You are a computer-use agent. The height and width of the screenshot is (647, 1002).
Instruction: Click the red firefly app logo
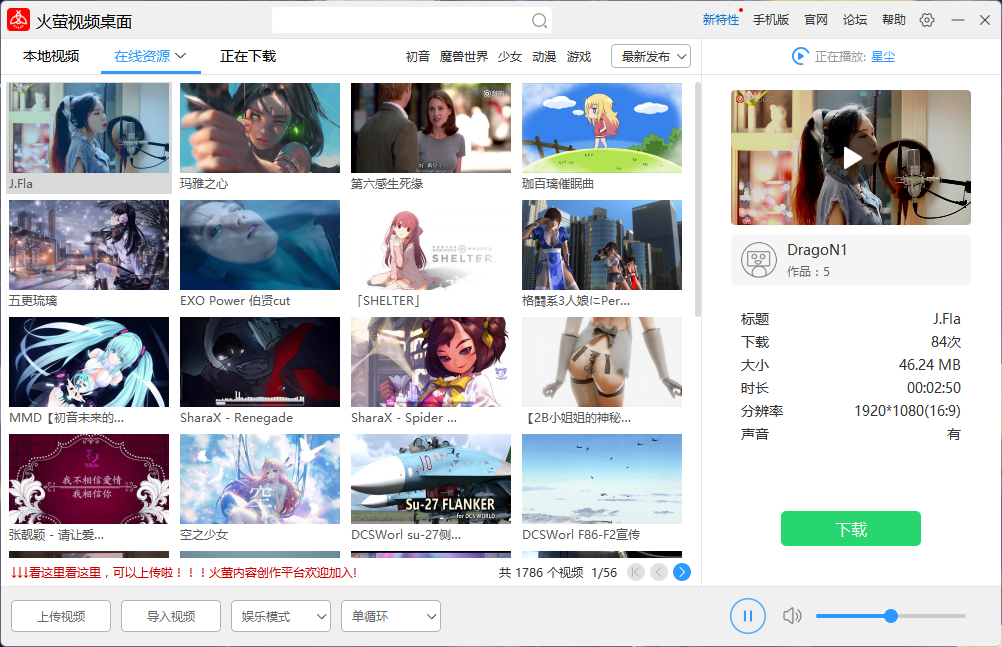pyautogui.click(x=17, y=19)
